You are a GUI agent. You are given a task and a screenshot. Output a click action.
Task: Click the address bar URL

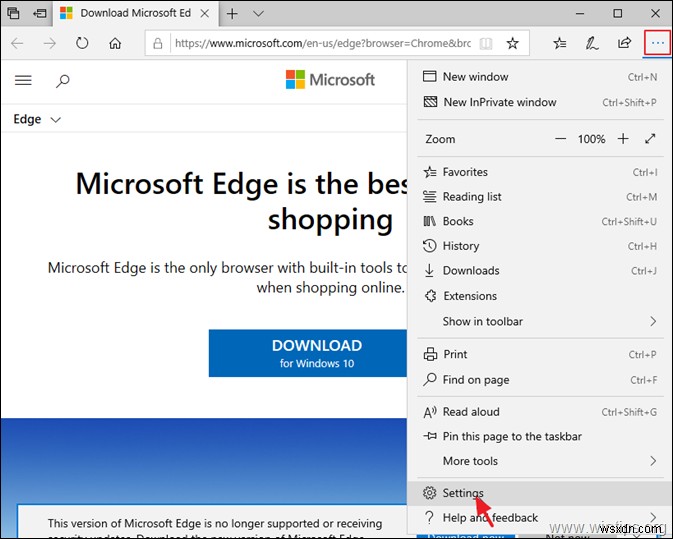[x=323, y=43]
